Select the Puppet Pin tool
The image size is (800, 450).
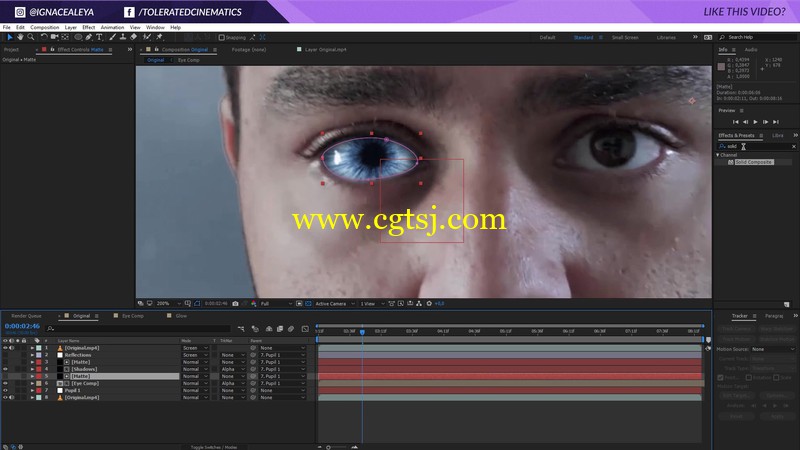160,37
